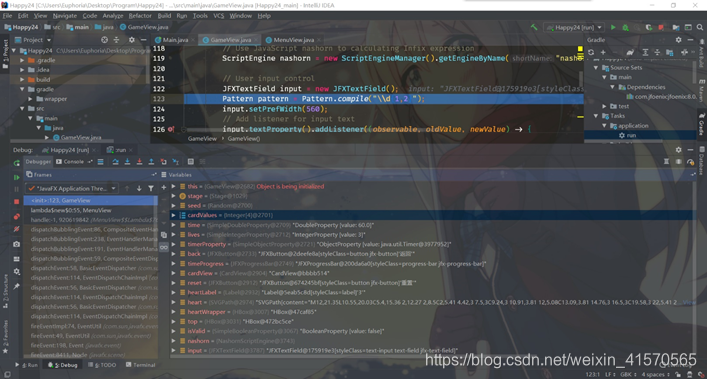
Task: Stop debugging with red square in debug sidebar
Action: pos(17,201)
